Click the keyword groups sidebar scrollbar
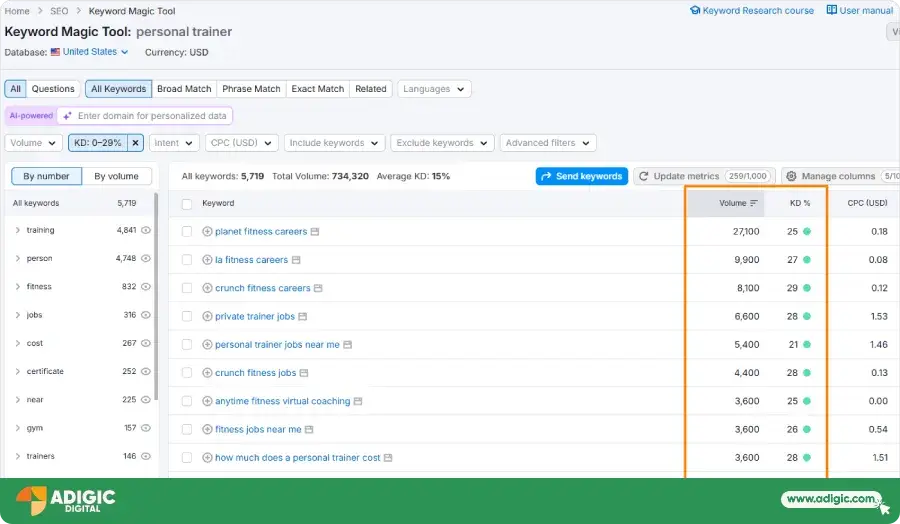The height and width of the screenshot is (524, 900). (156, 297)
